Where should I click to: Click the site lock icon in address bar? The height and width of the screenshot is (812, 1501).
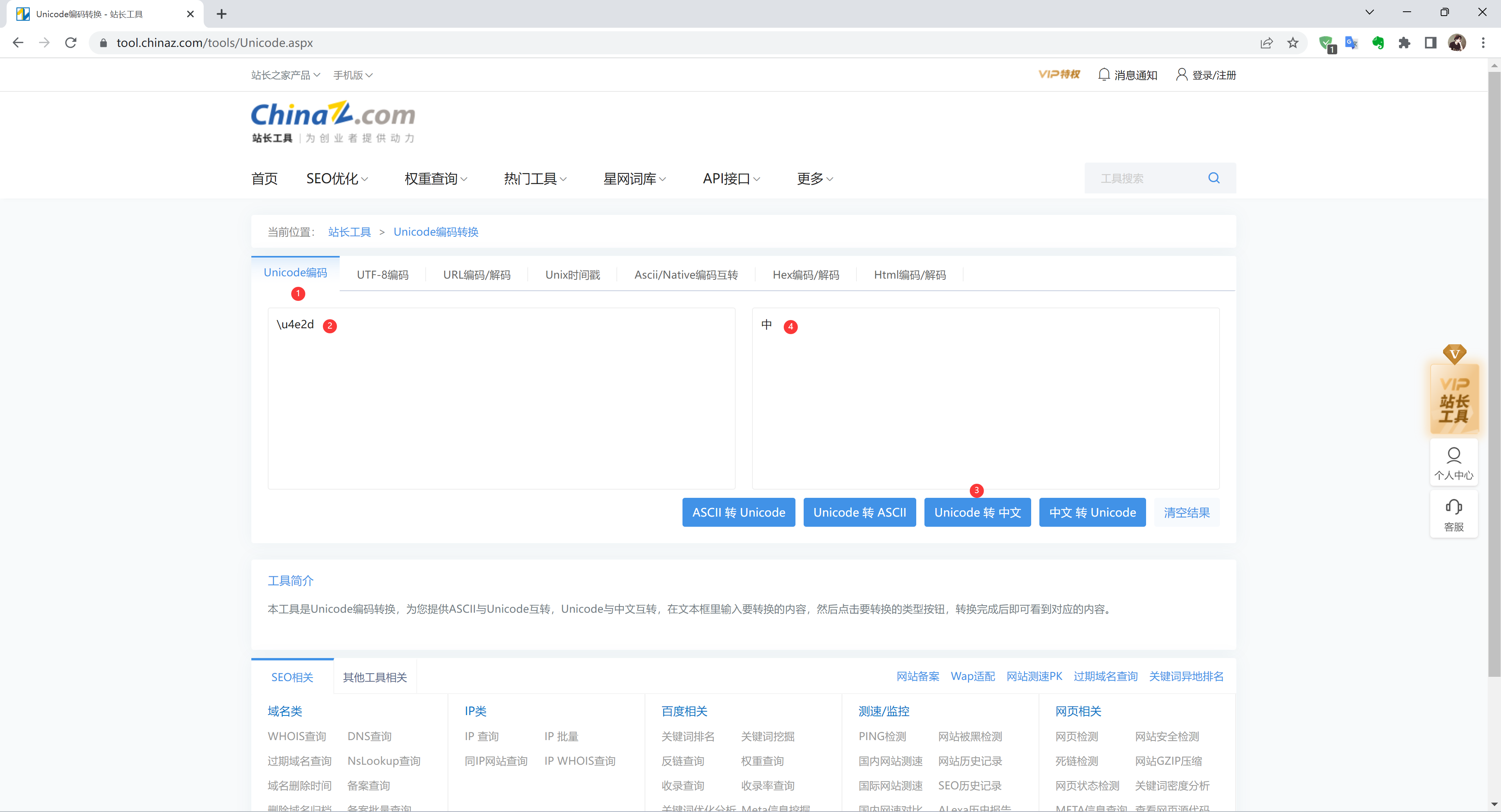[x=104, y=43]
